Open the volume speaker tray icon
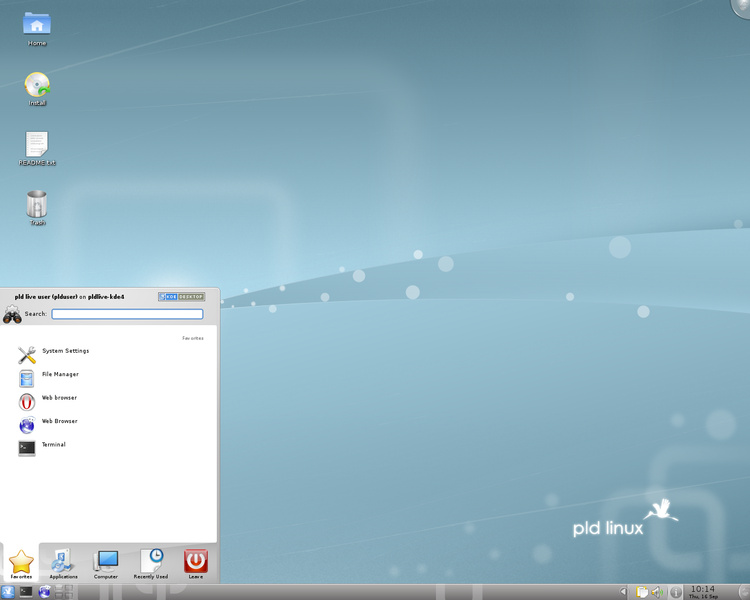The image size is (750, 600). (657, 592)
